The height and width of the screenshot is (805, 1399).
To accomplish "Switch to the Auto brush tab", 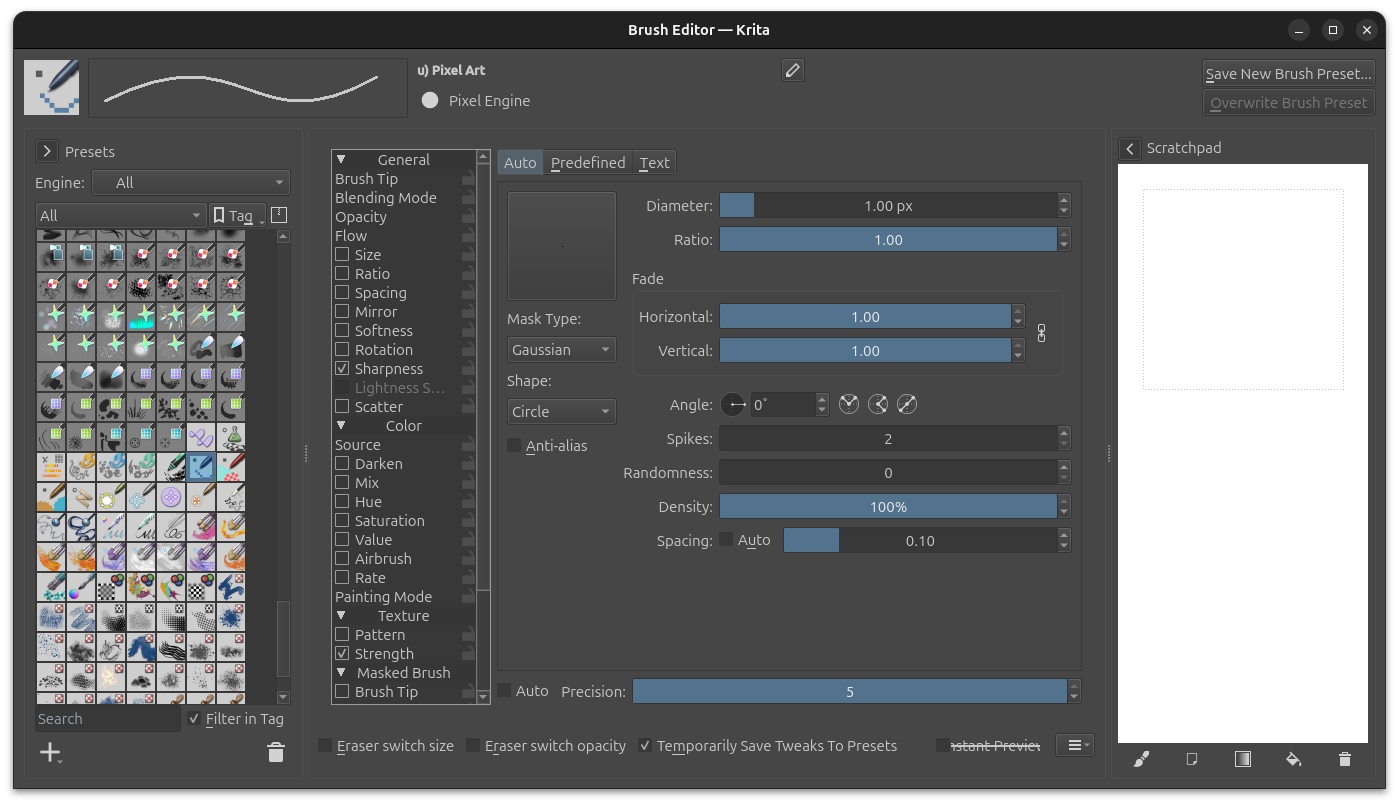I will pos(520,163).
